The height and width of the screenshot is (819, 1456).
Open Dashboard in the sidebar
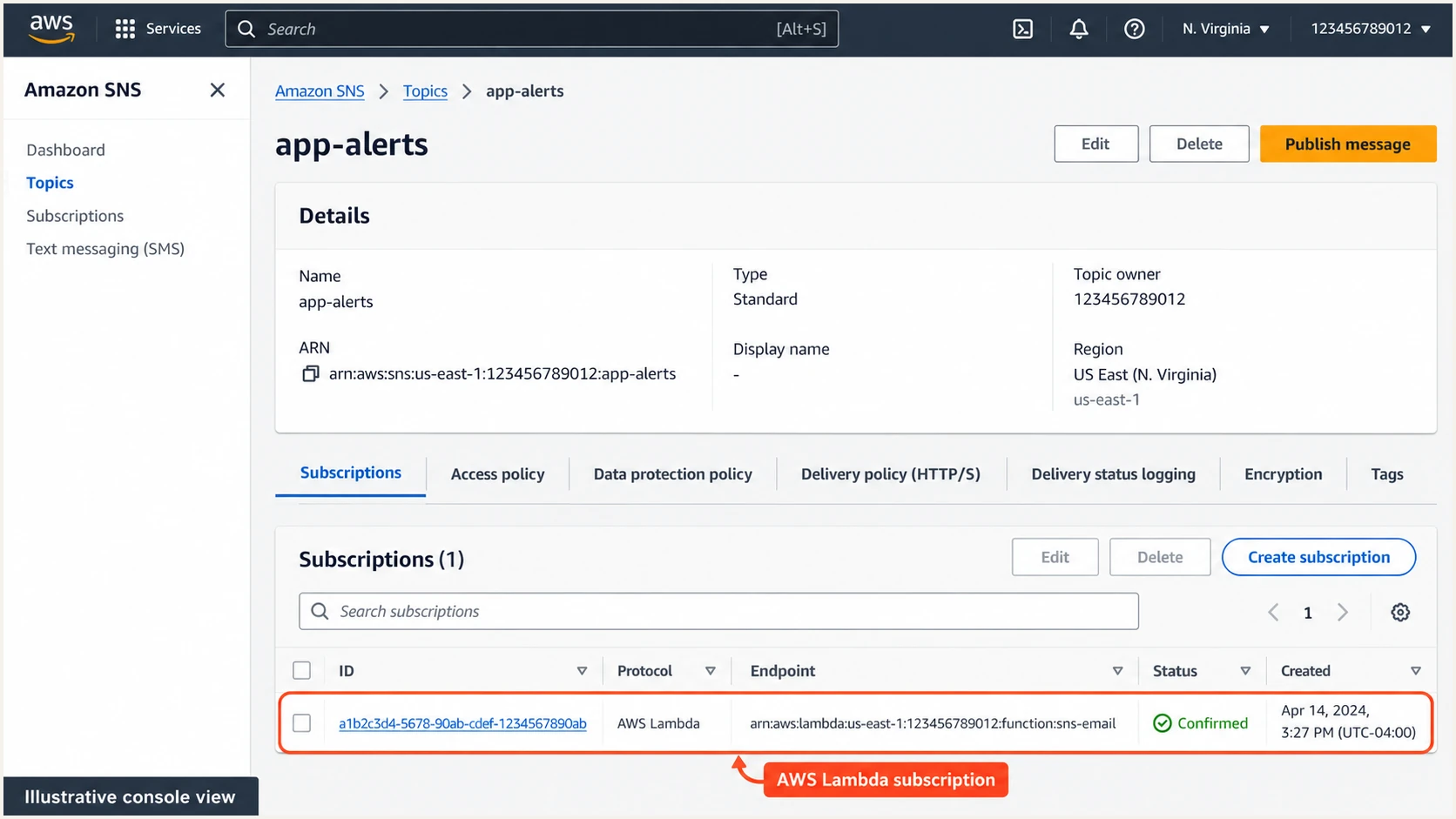pos(65,150)
